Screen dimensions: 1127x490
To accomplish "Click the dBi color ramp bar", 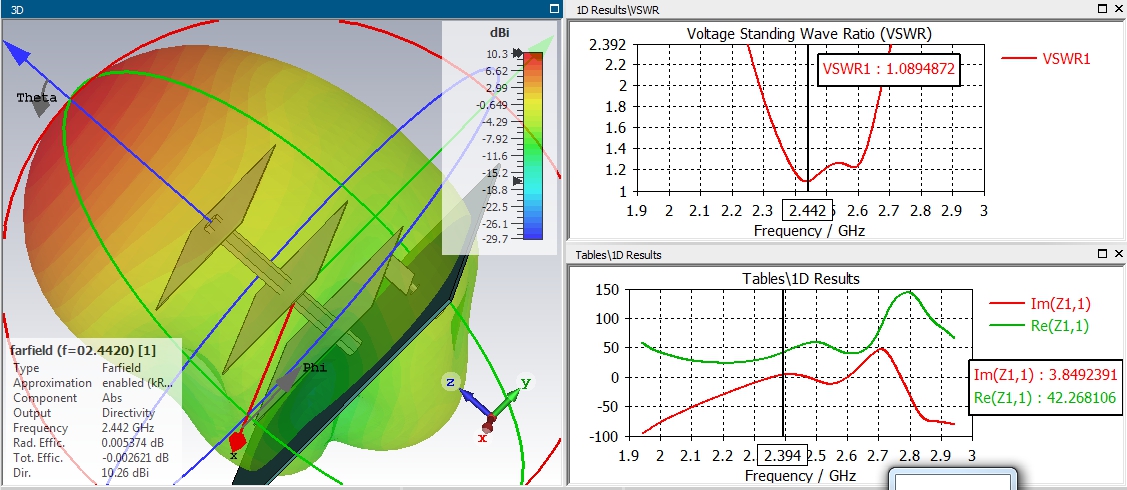I will [x=533, y=146].
